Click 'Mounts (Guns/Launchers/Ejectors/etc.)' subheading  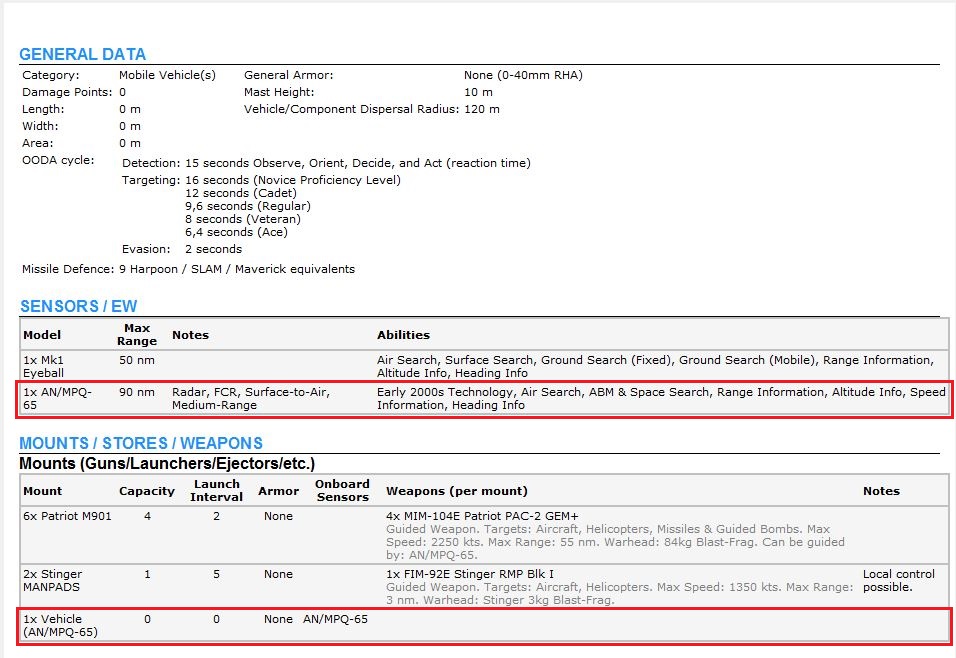(167, 463)
